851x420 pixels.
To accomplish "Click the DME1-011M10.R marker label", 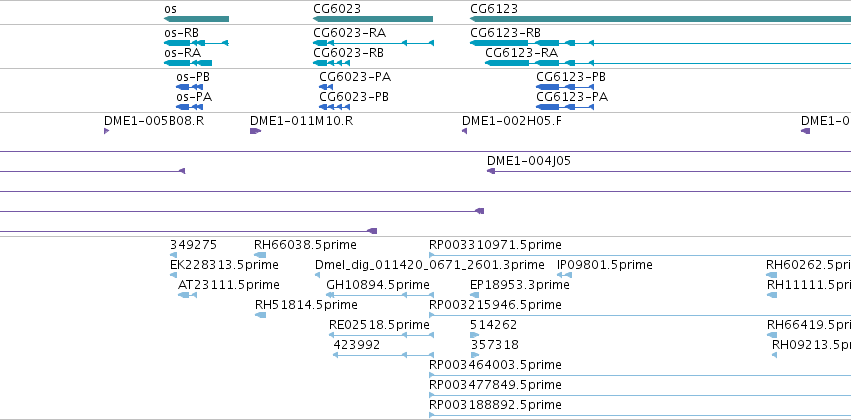I will 301,120.
